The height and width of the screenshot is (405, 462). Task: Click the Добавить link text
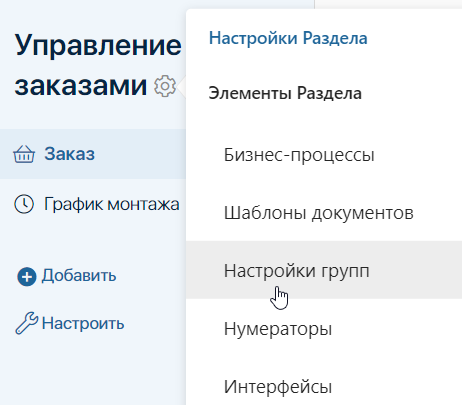79,276
